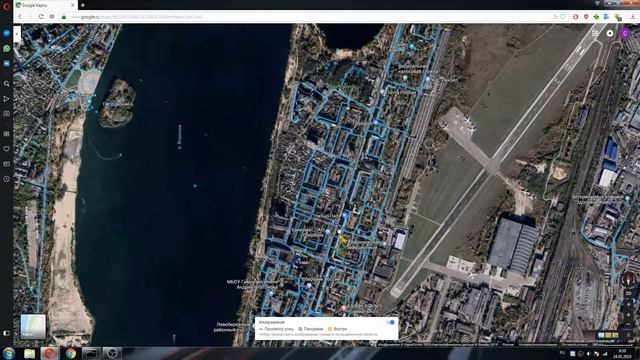Open the Opera main menu logo
Image resolution: width=640 pixels, height=360 pixels.
6,6
